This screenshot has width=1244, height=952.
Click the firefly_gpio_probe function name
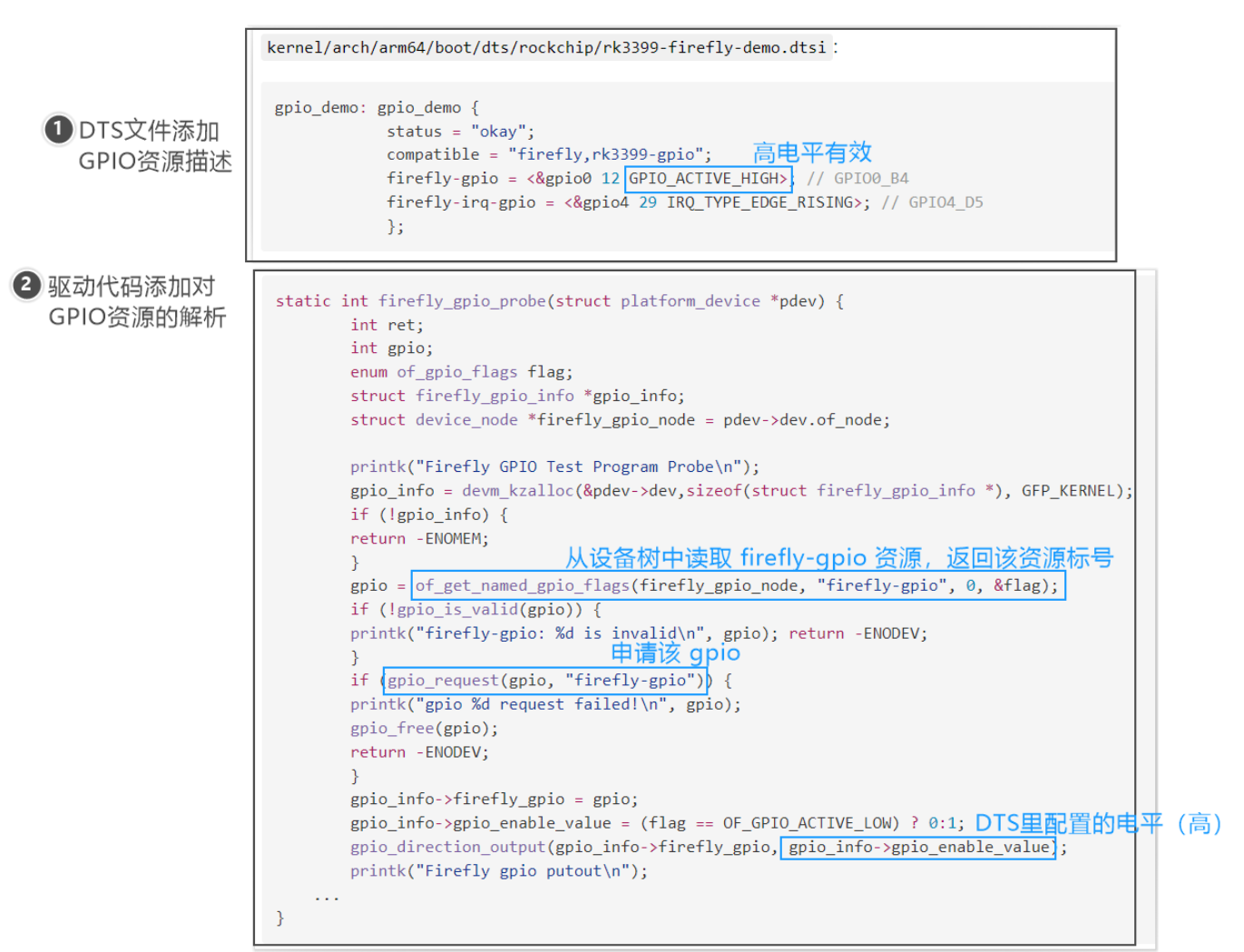point(462,300)
